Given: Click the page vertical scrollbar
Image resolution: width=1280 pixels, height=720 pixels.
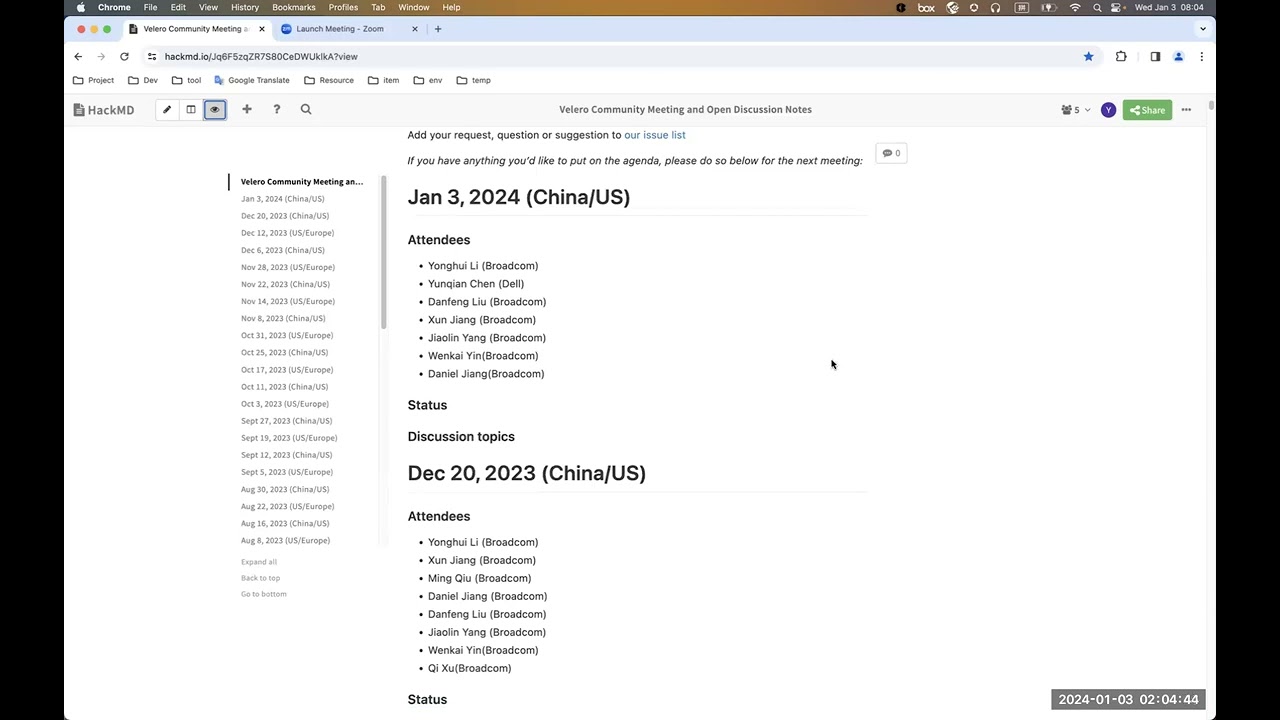Looking at the screenshot, I should click(x=1211, y=105).
